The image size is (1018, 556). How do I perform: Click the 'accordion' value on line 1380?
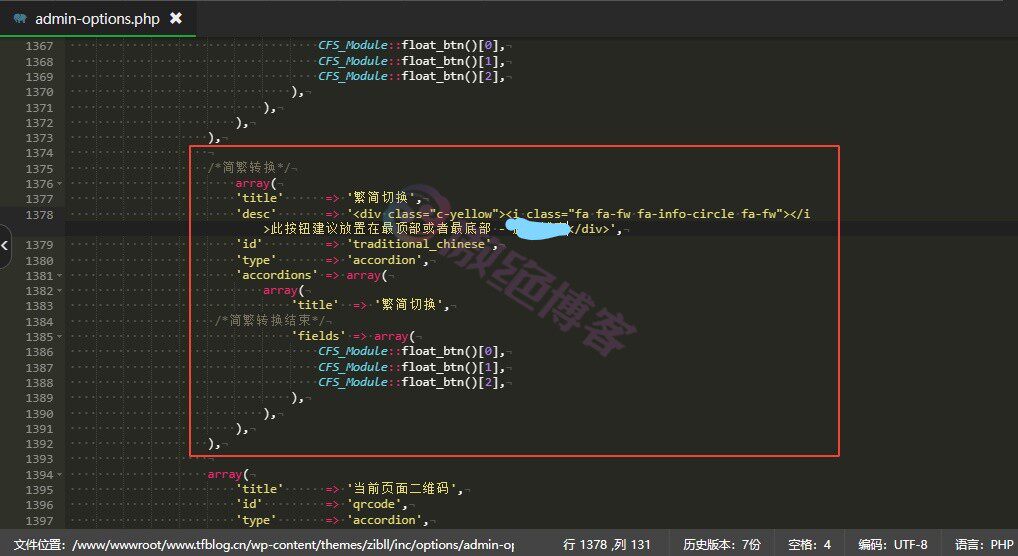[x=384, y=260]
